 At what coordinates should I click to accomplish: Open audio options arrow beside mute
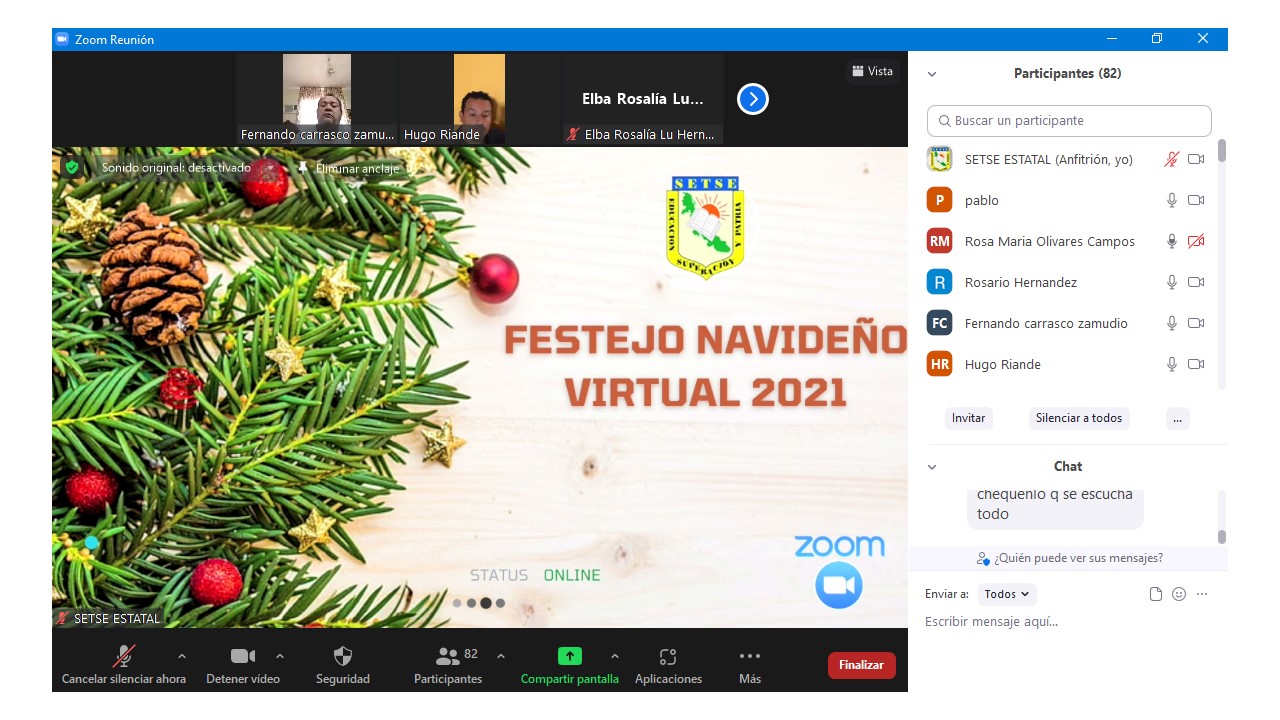click(x=181, y=656)
